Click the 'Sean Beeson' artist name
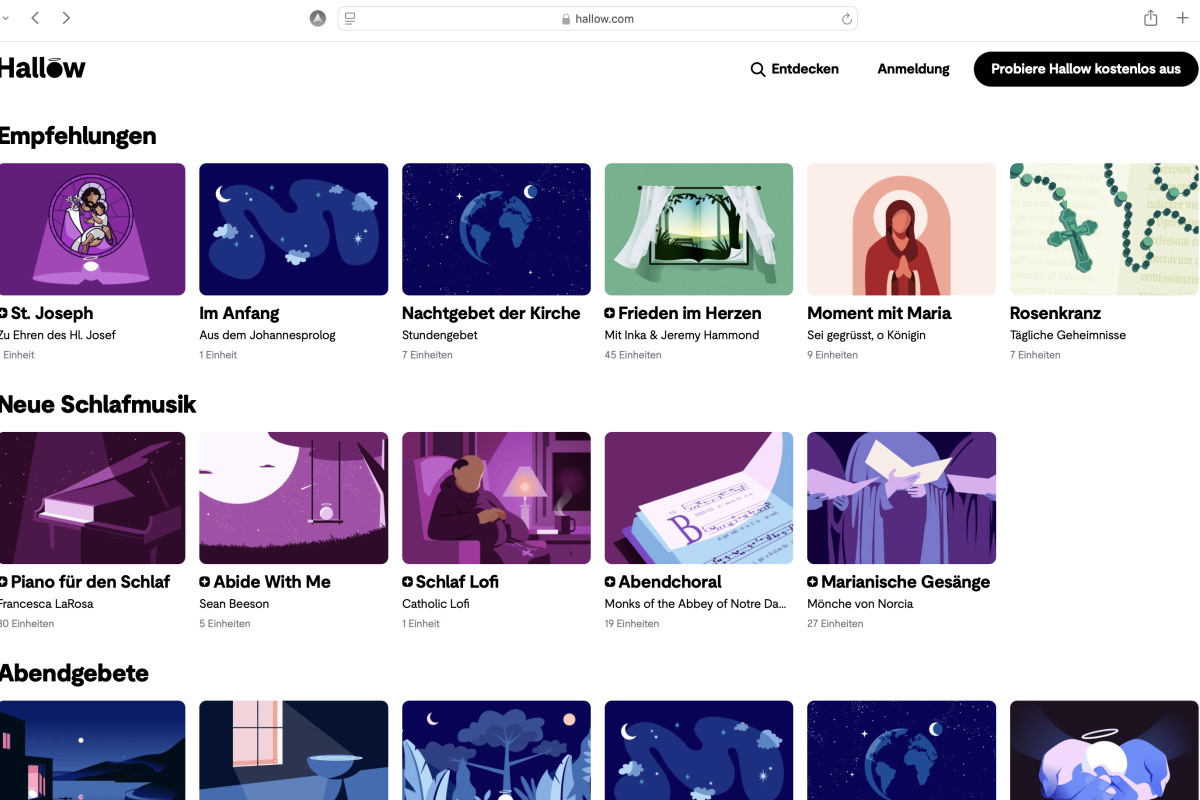Screen dimensions: 1200x800 (234, 604)
